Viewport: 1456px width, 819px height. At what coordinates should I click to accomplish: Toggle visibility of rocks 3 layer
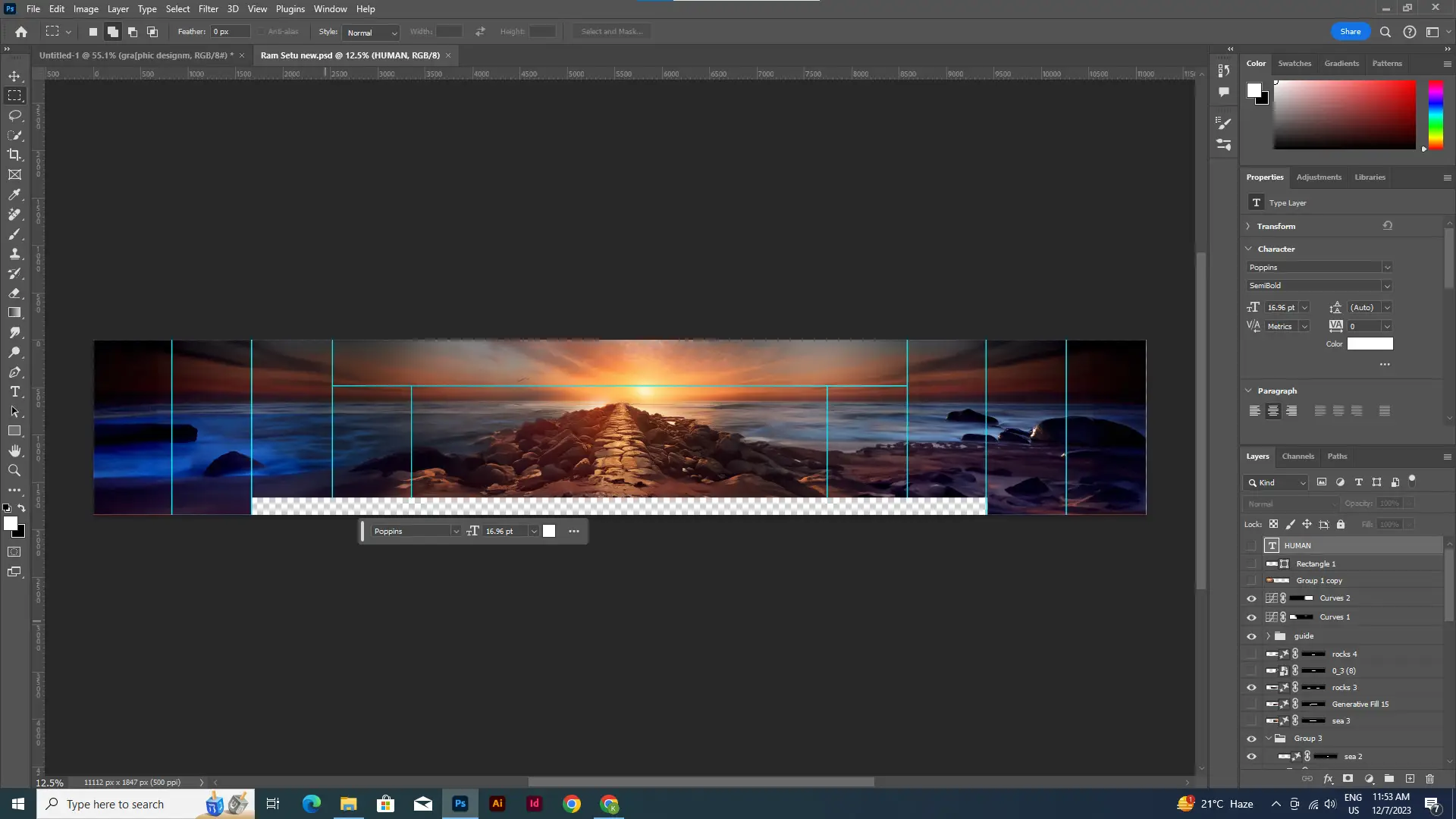(x=1251, y=688)
